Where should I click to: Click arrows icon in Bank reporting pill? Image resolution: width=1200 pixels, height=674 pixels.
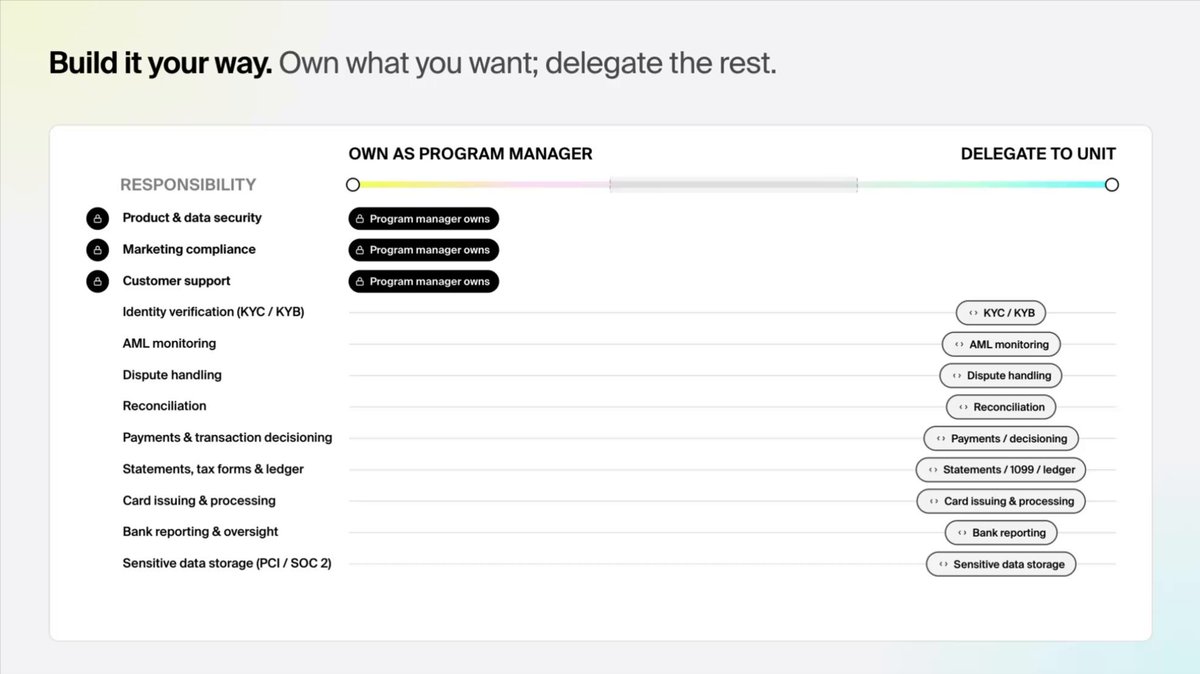click(x=963, y=533)
